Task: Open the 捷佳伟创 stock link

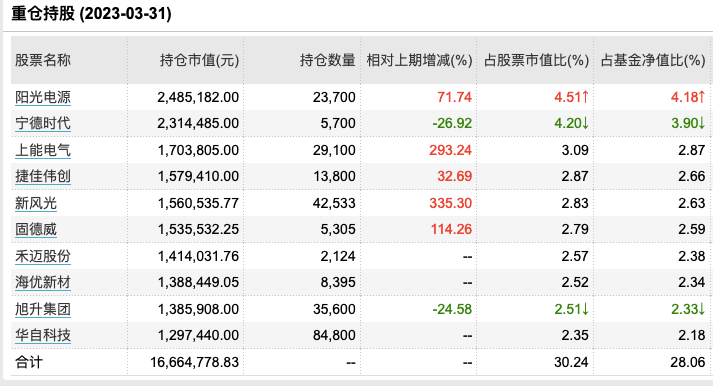Action: pyautogui.click(x=43, y=176)
